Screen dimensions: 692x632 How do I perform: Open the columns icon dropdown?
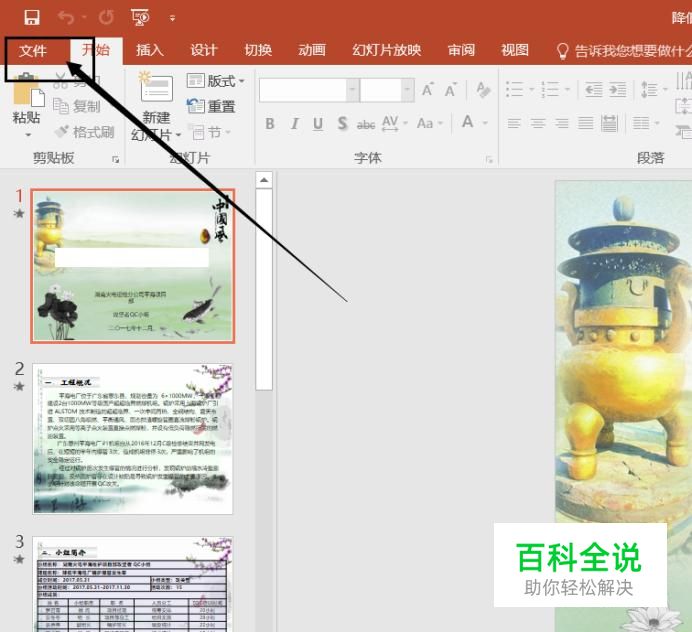pos(646,123)
